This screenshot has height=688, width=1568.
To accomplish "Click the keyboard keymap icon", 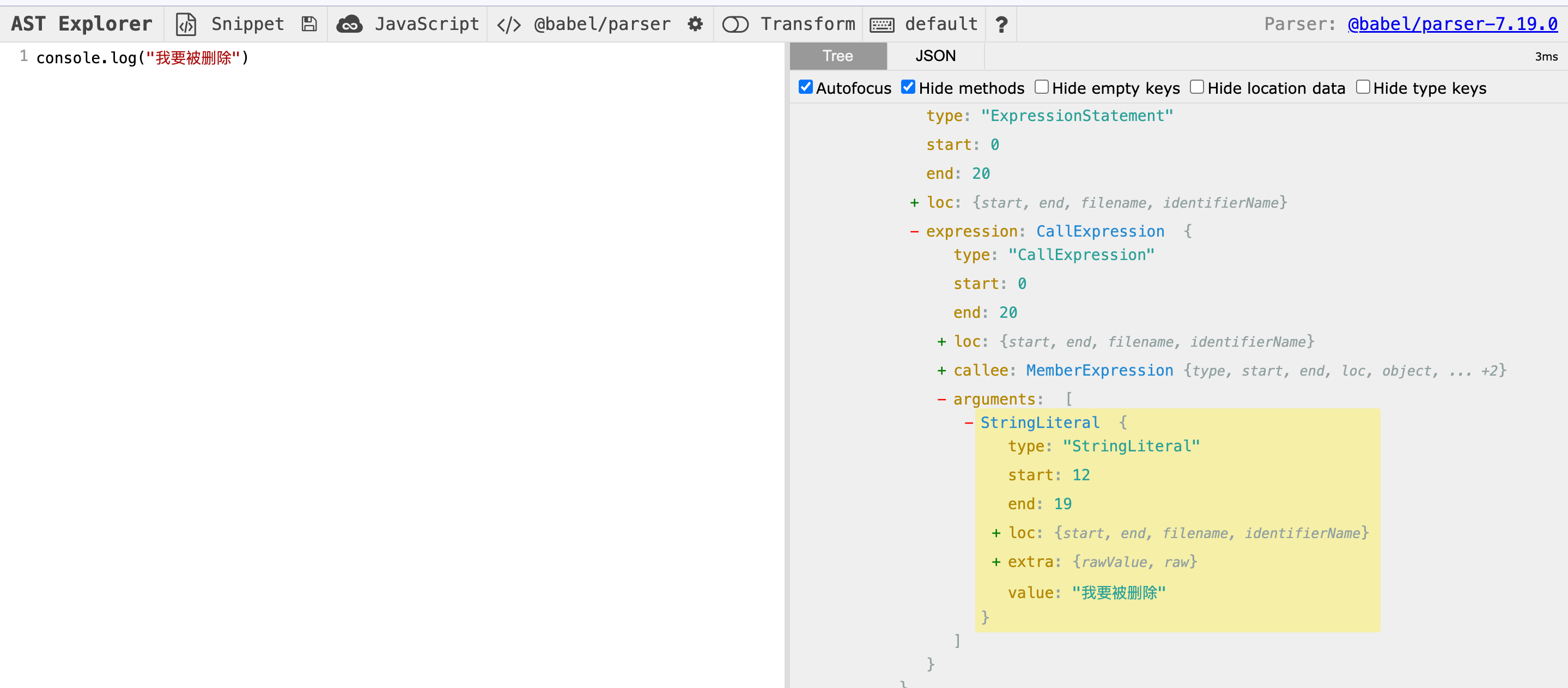I will [x=882, y=25].
